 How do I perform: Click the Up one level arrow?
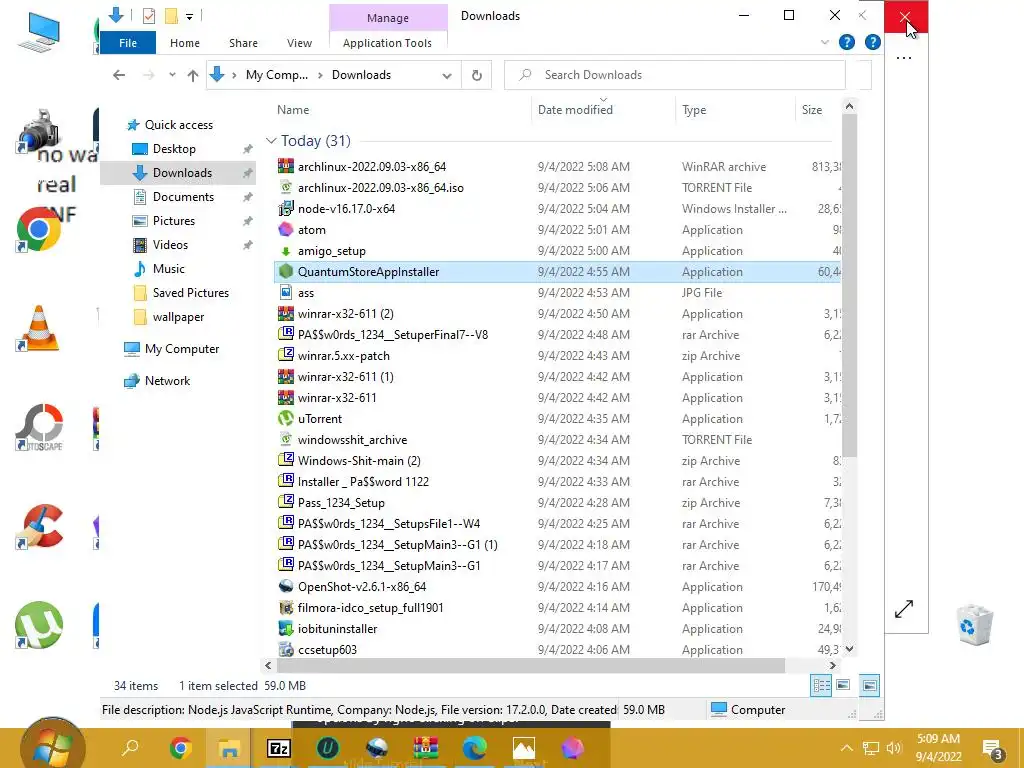tap(193, 75)
